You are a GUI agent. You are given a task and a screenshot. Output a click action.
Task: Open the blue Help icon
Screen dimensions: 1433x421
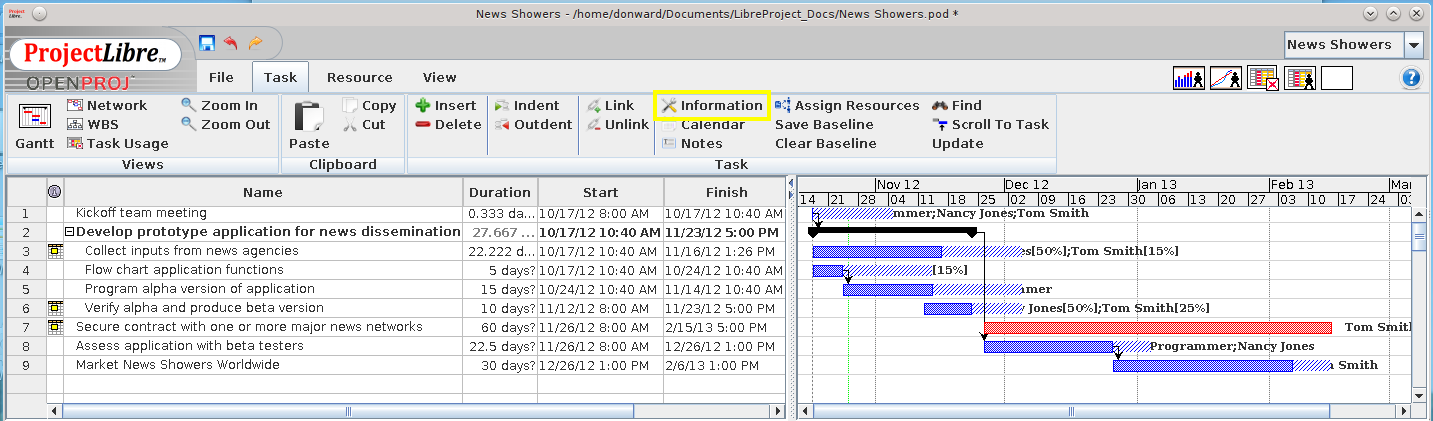tap(1411, 78)
